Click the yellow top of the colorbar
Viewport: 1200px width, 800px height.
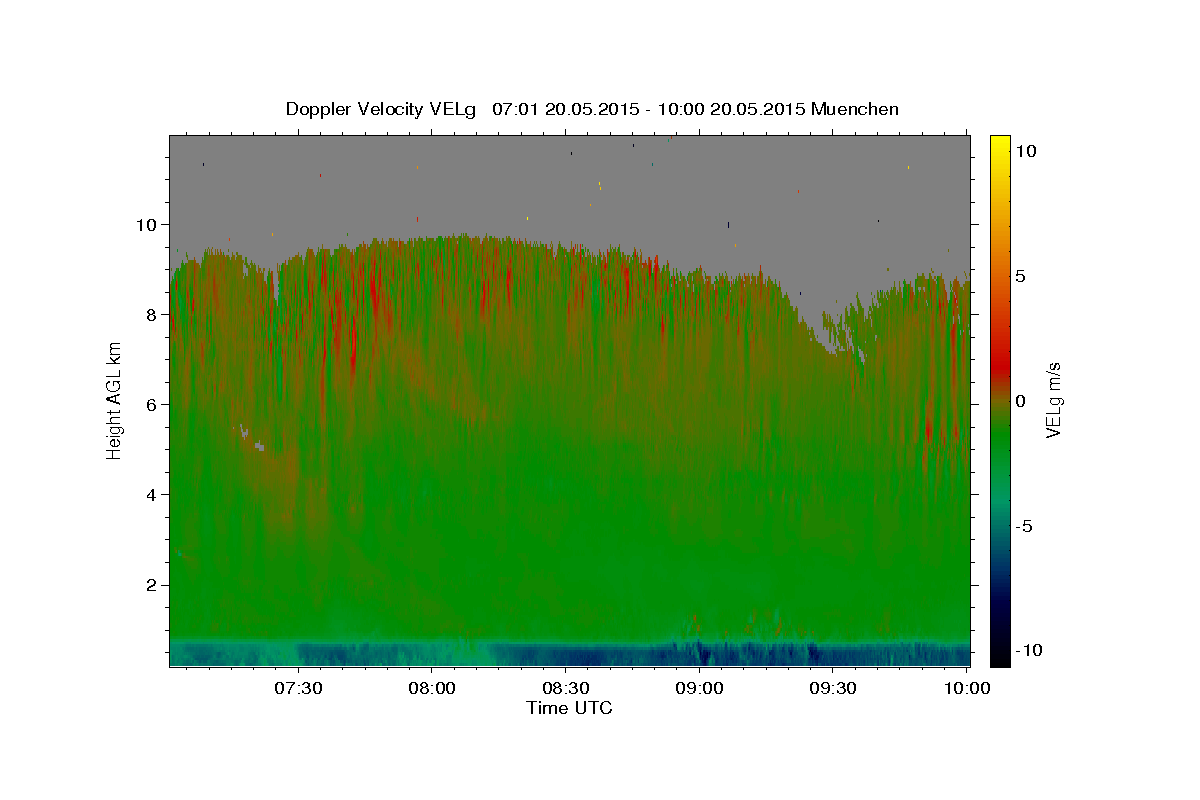pyautogui.click(x=1000, y=142)
